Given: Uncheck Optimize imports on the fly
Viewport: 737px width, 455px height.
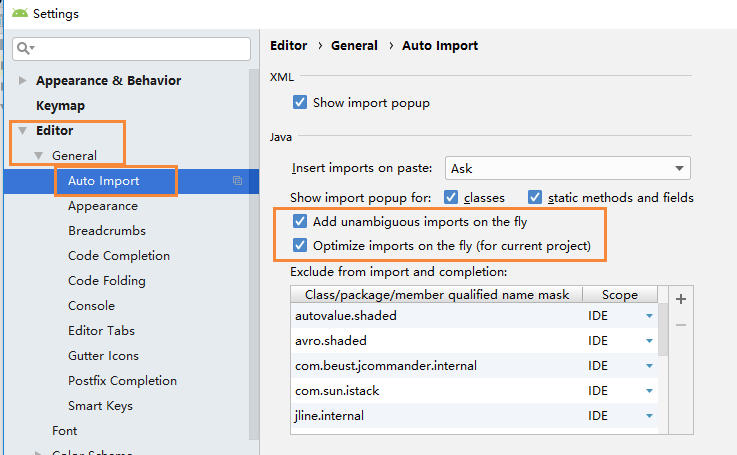Looking at the screenshot, I should 300,245.
